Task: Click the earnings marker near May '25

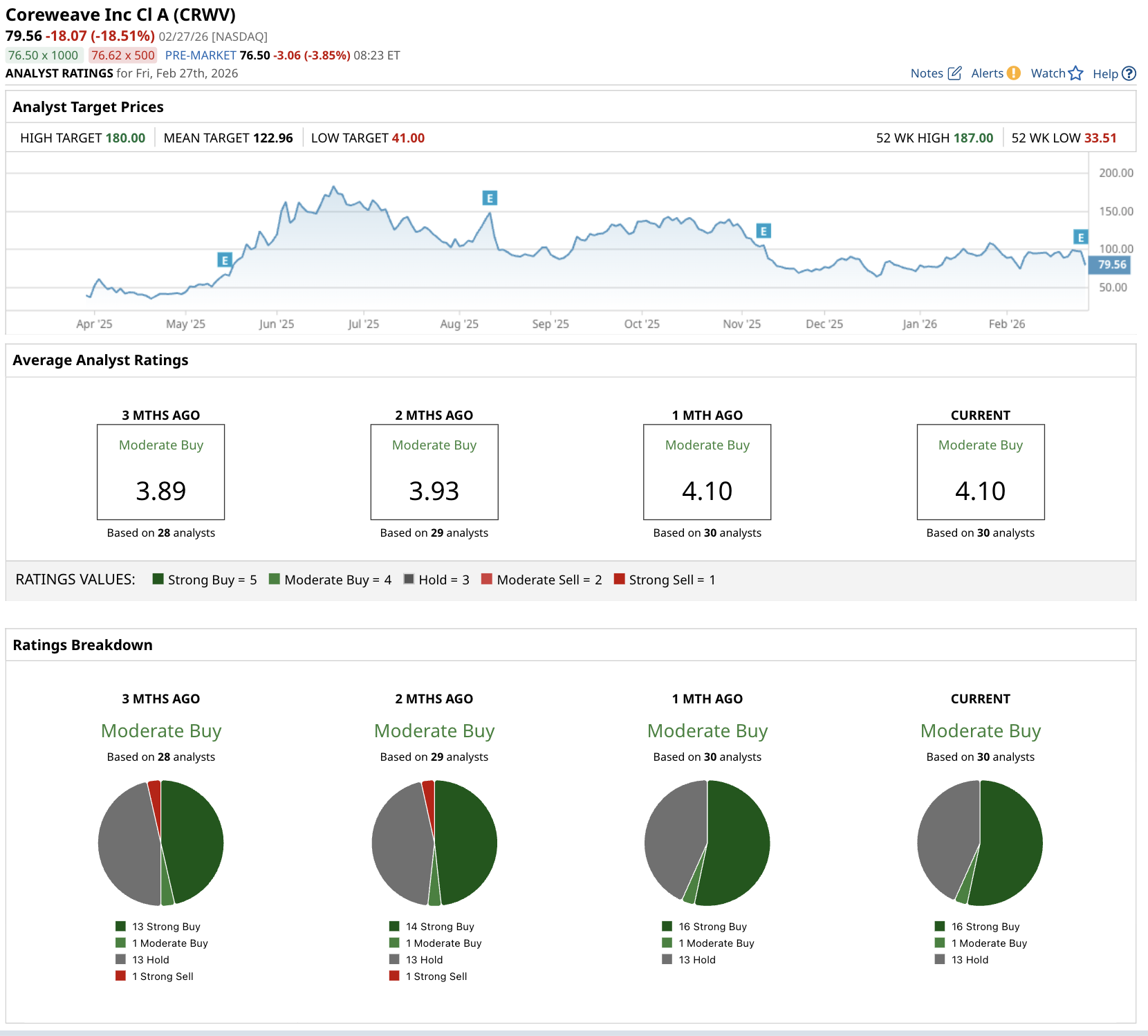Action: click(224, 260)
